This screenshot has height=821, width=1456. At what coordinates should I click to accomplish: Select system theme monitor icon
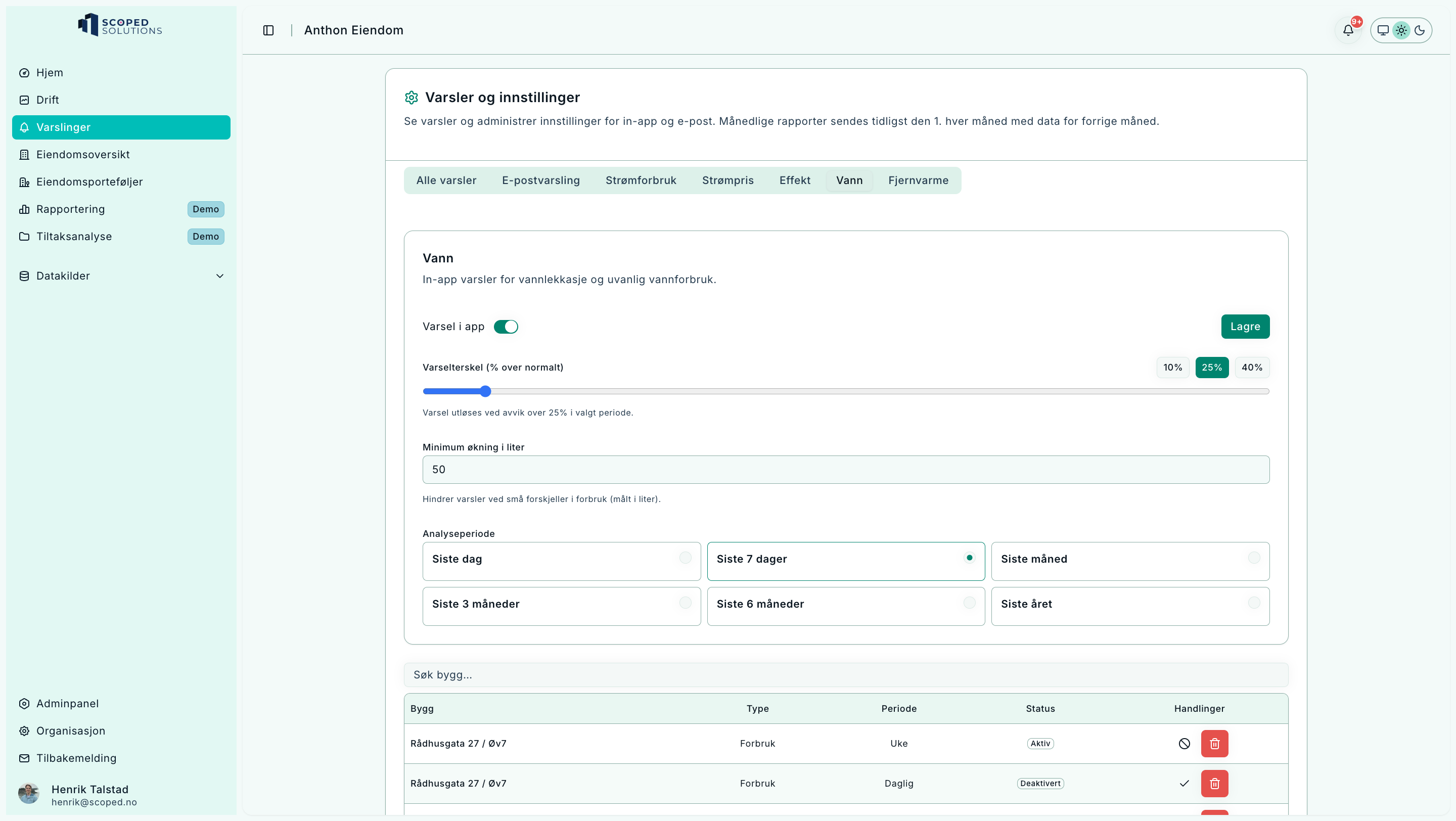(x=1383, y=30)
